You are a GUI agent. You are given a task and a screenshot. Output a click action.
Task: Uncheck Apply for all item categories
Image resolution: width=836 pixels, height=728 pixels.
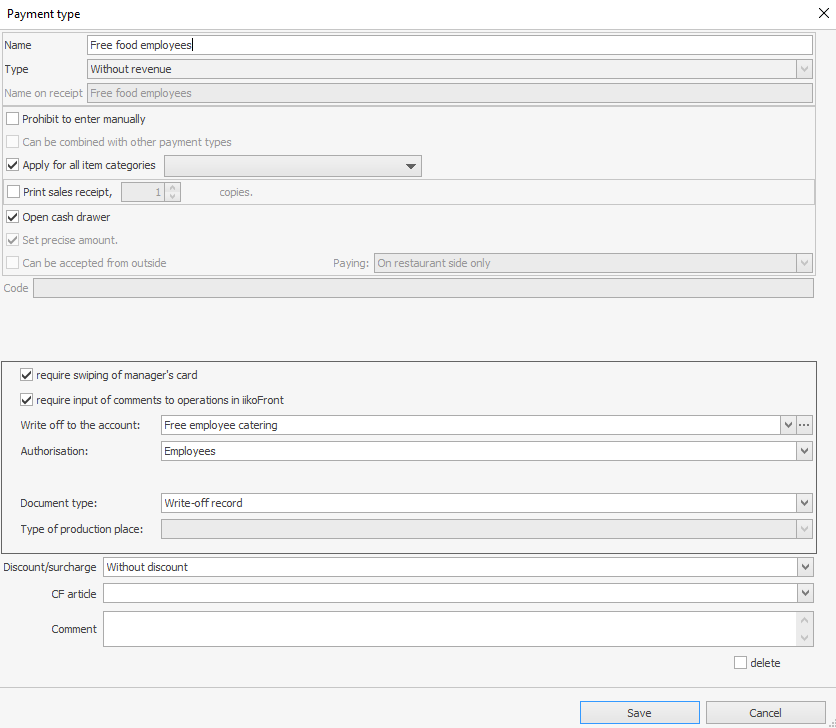click(13, 165)
